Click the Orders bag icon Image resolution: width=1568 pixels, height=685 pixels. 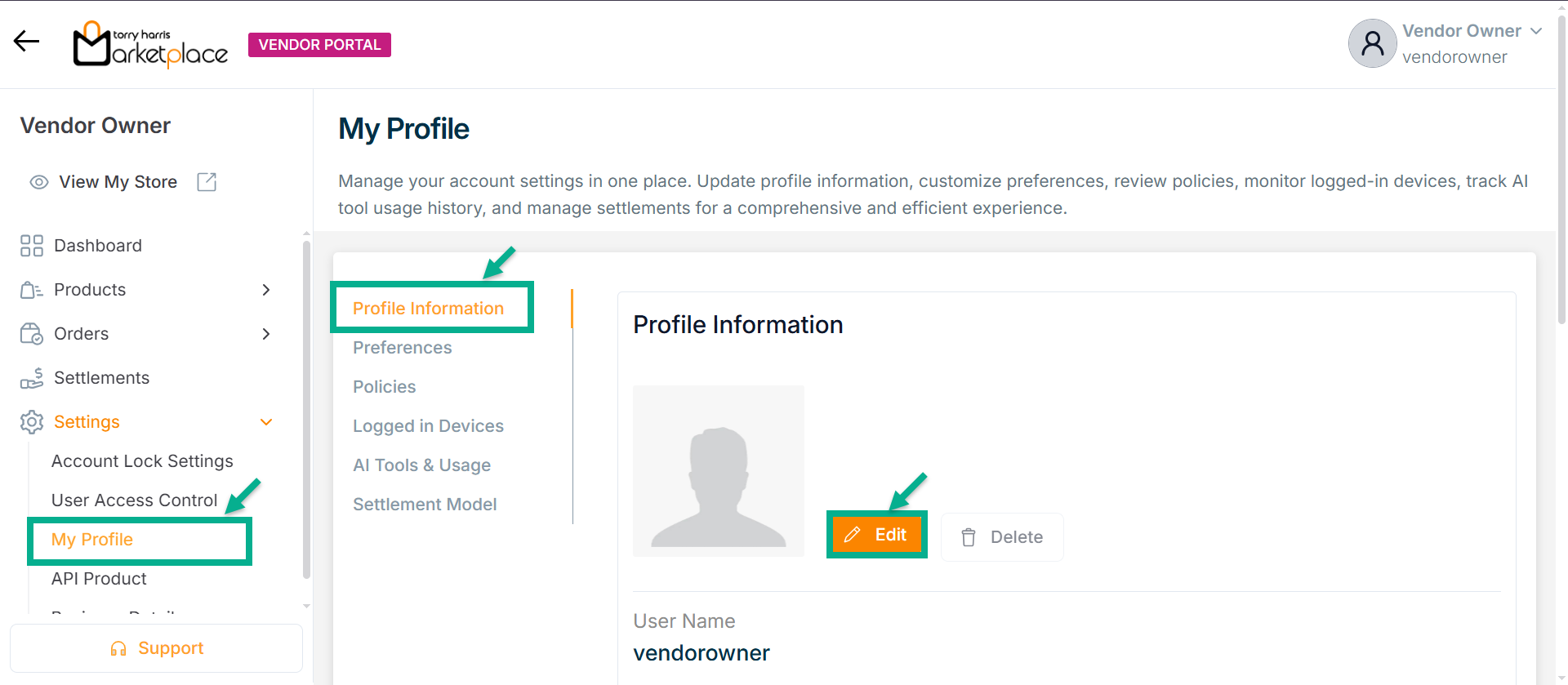(32, 334)
